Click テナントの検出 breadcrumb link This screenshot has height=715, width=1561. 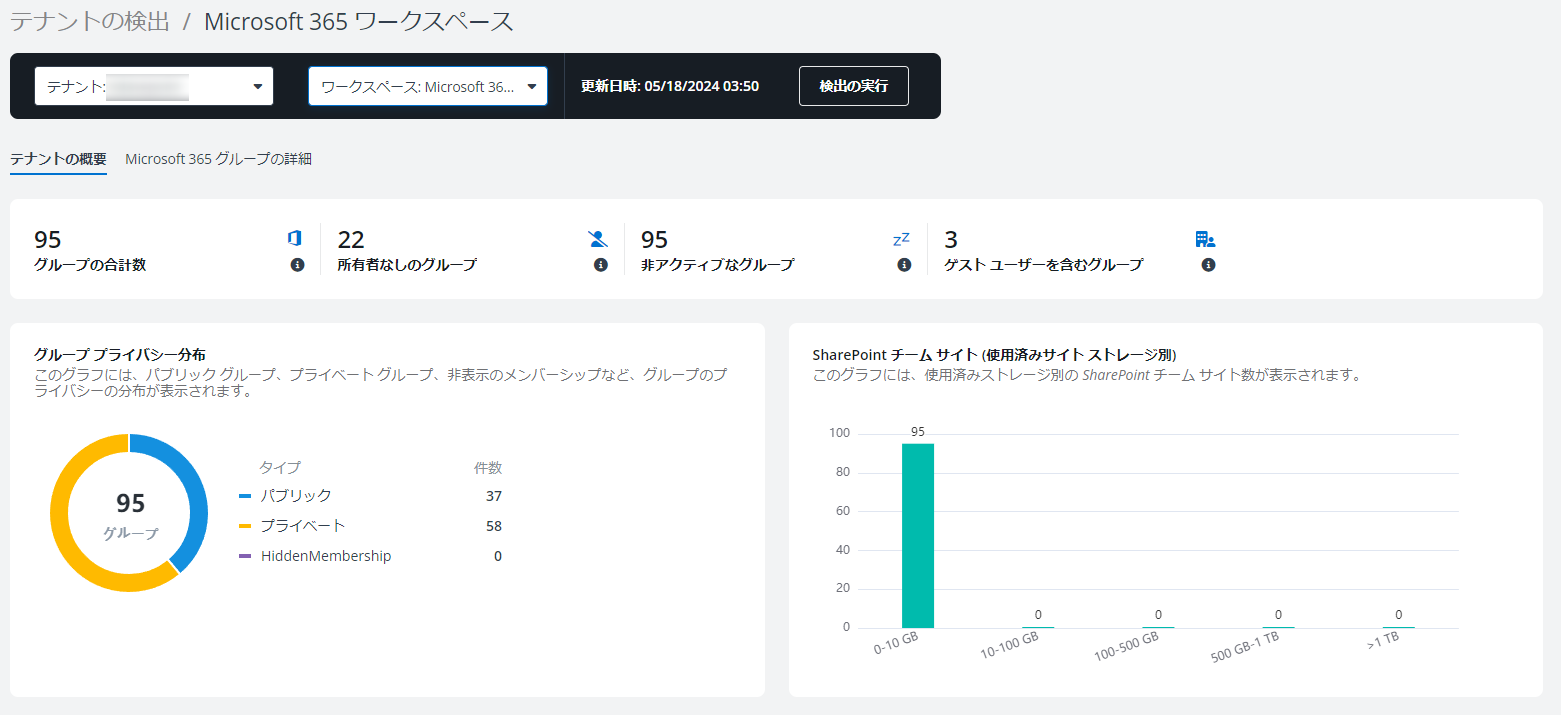90,22
